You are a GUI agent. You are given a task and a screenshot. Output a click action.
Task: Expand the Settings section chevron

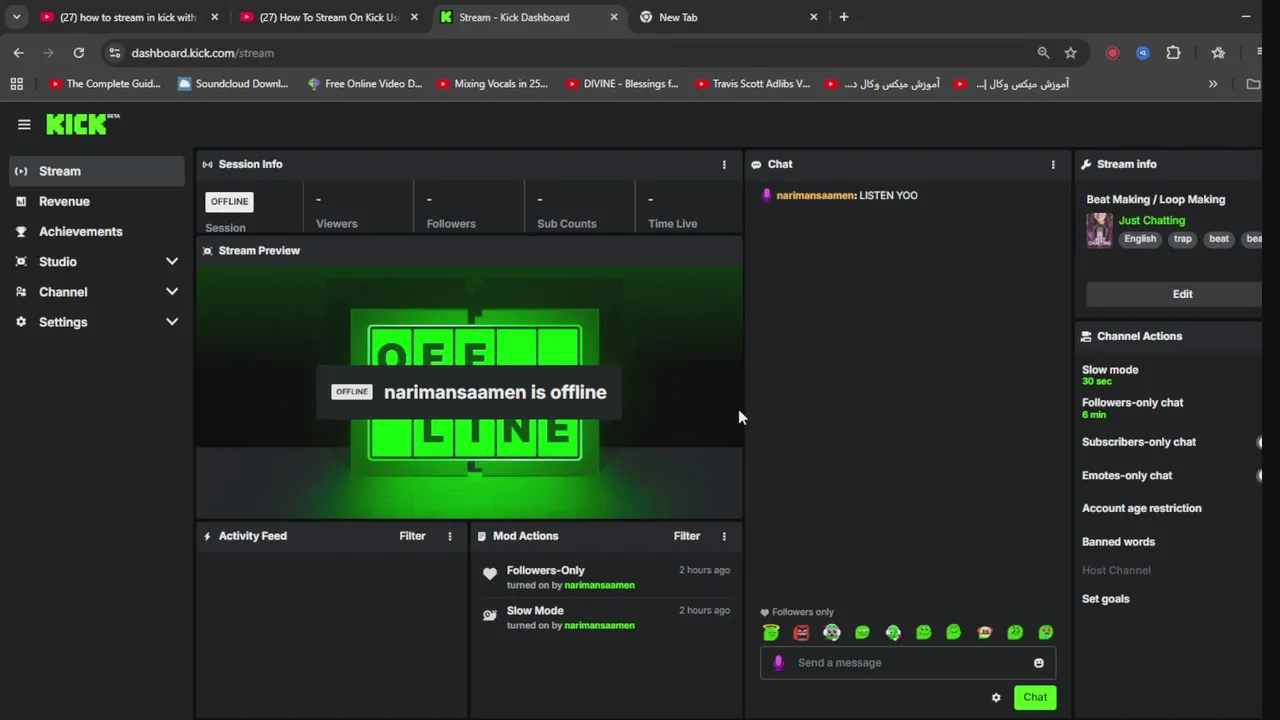171,321
